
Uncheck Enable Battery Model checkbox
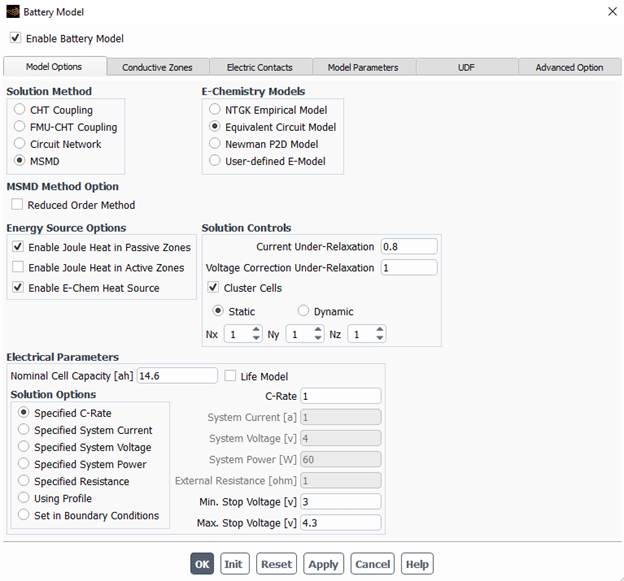(x=15, y=38)
